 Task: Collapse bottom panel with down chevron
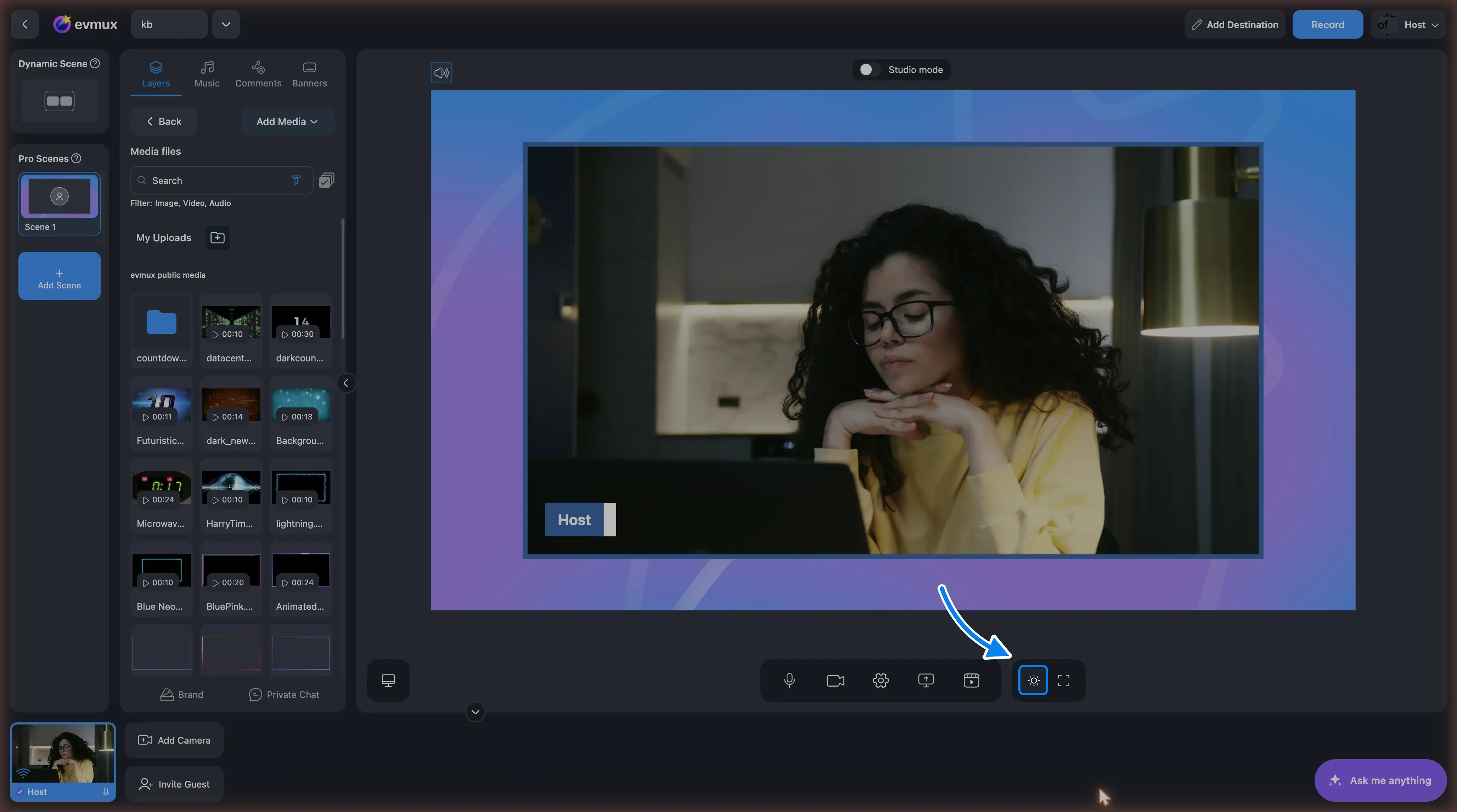tap(475, 712)
